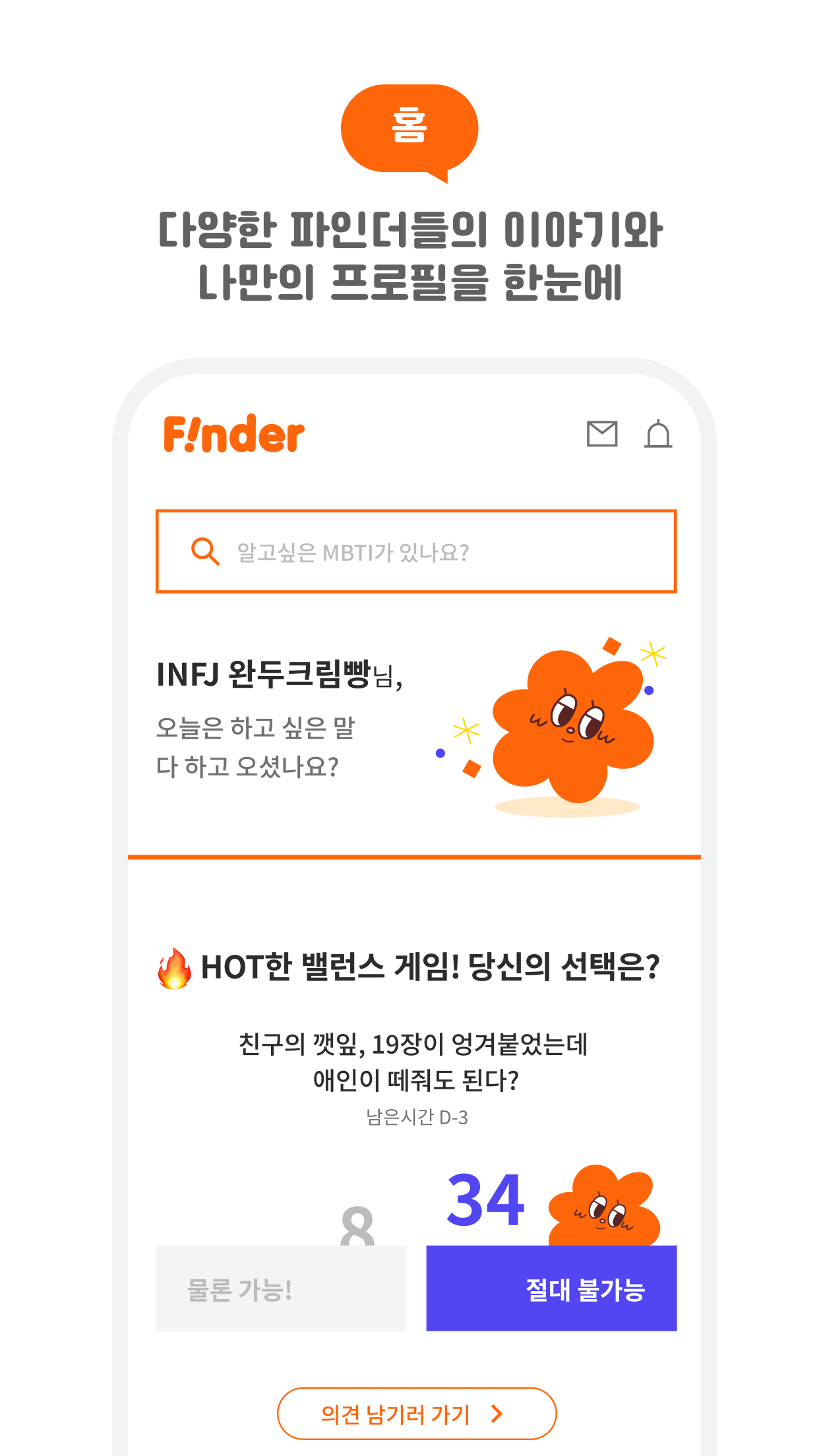The height and width of the screenshot is (1456, 819).
Task: Tap the INFJ 완두크림빵 profile name
Action: 280,674
